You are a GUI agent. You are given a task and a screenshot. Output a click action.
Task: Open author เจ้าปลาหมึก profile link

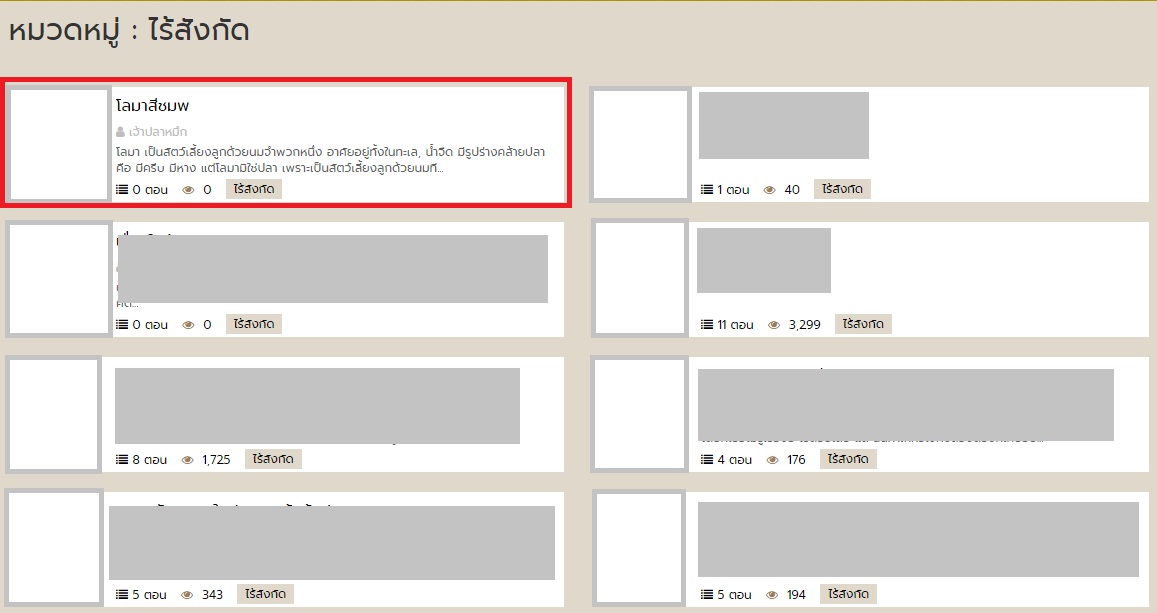(x=158, y=132)
